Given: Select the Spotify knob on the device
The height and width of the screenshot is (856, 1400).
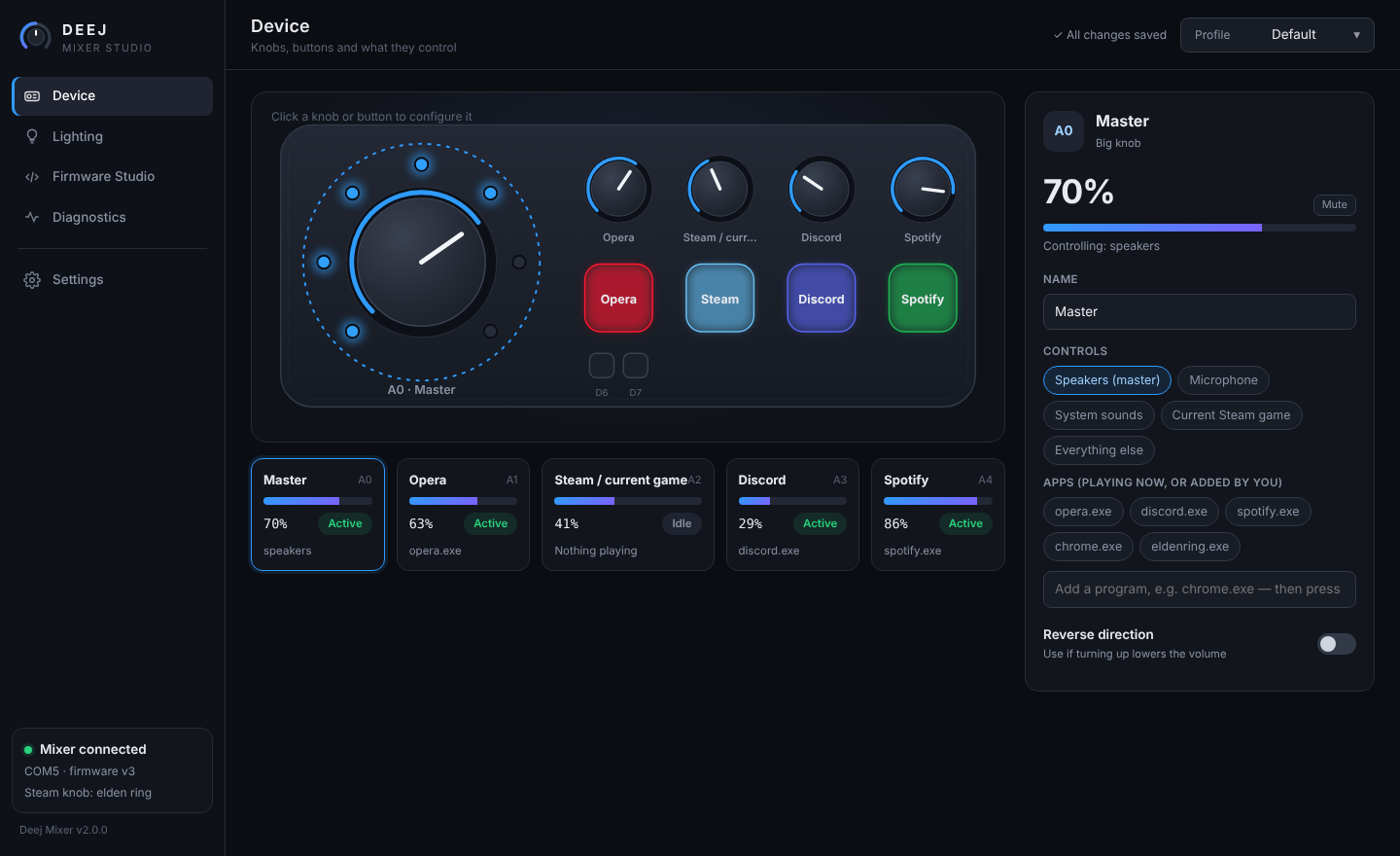Looking at the screenshot, I should (x=923, y=189).
